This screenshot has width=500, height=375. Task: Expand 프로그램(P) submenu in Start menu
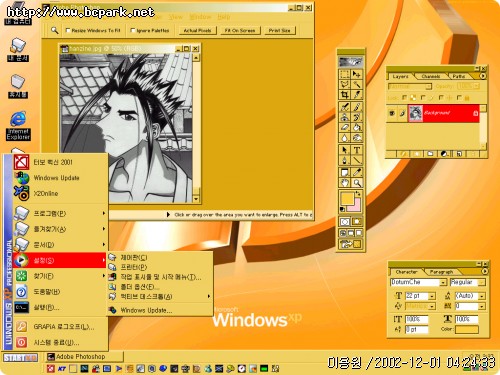tap(60, 213)
